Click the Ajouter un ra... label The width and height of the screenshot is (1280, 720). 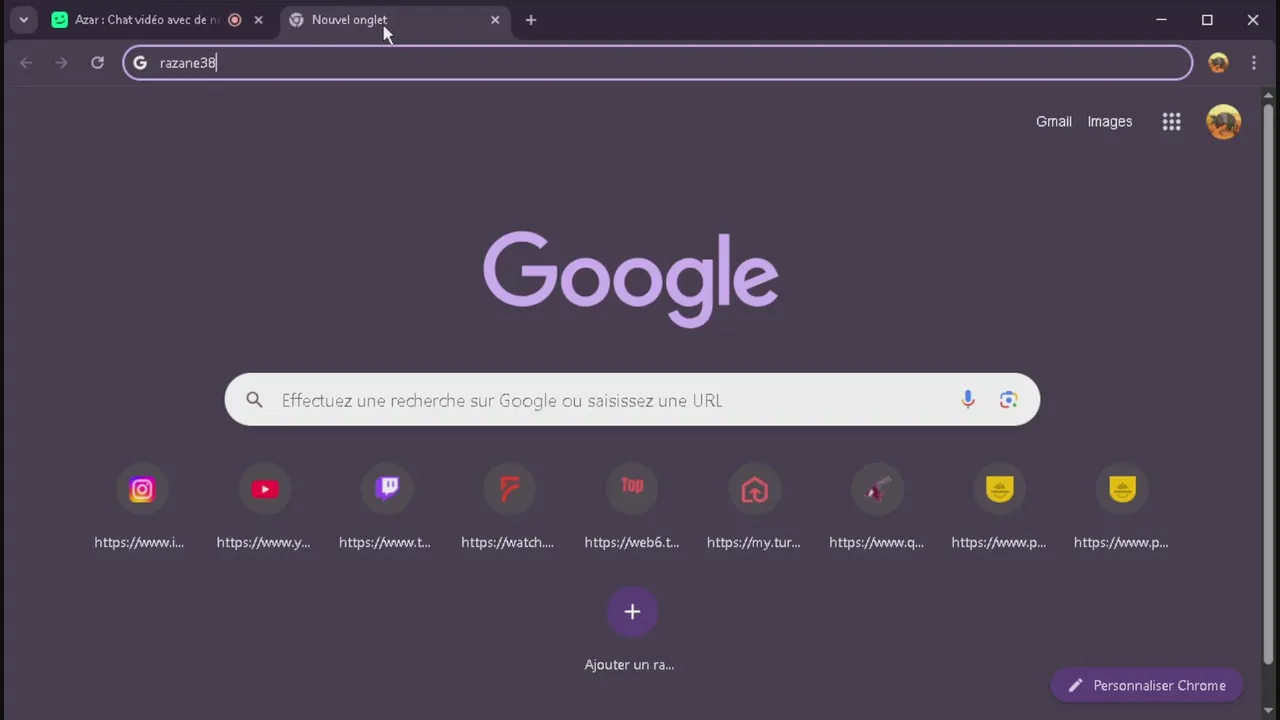coord(629,665)
